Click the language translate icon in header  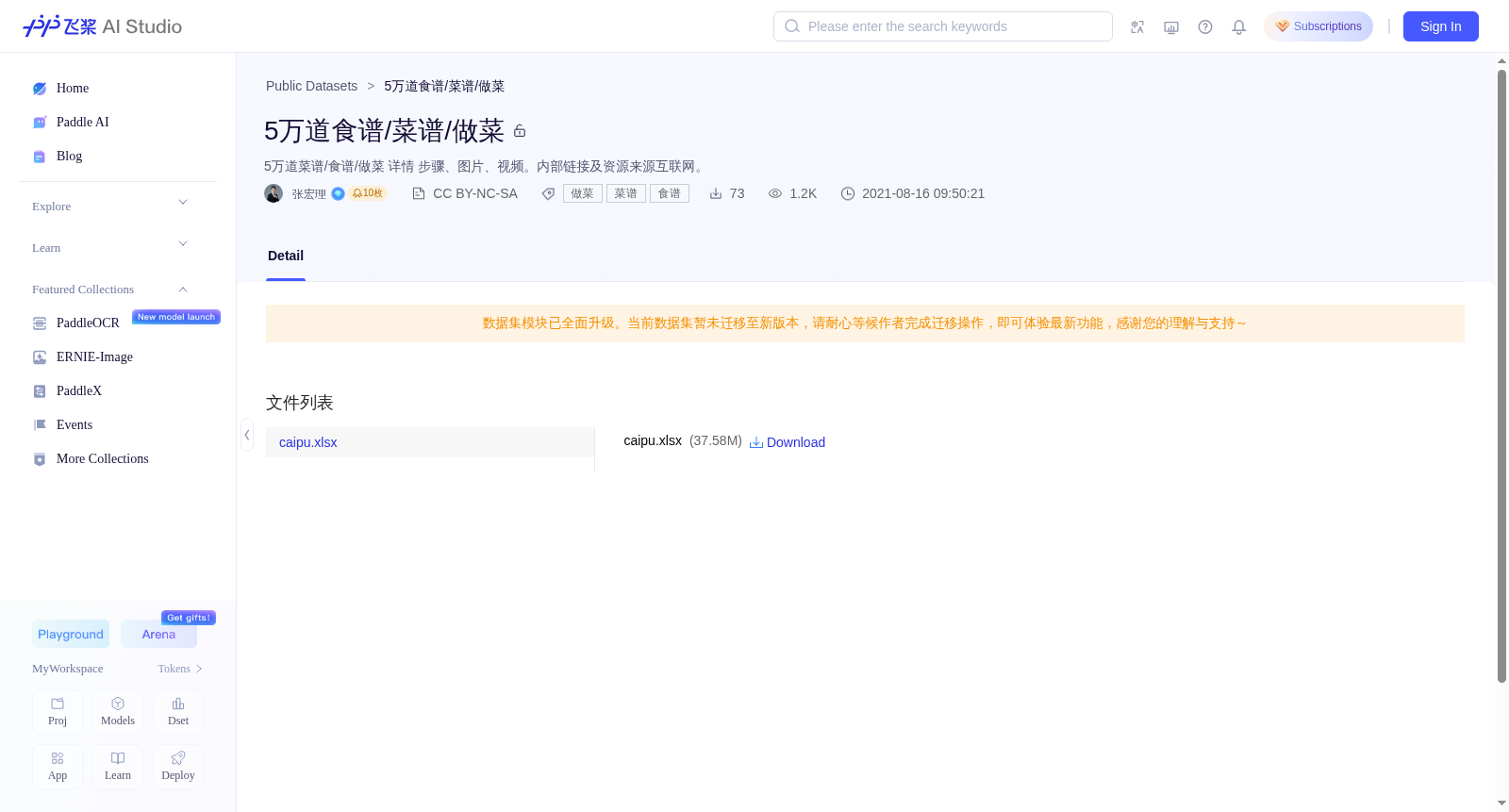pyautogui.click(x=1137, y=27)
